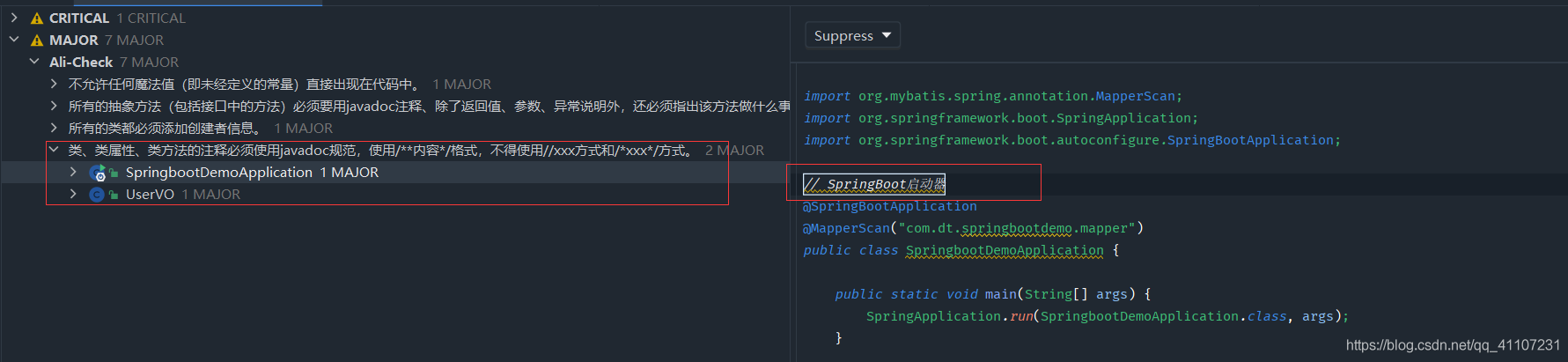1568x362 pixels.
Task: Click the SpringApplication.run call line
Action: [x=1108, y=316]
